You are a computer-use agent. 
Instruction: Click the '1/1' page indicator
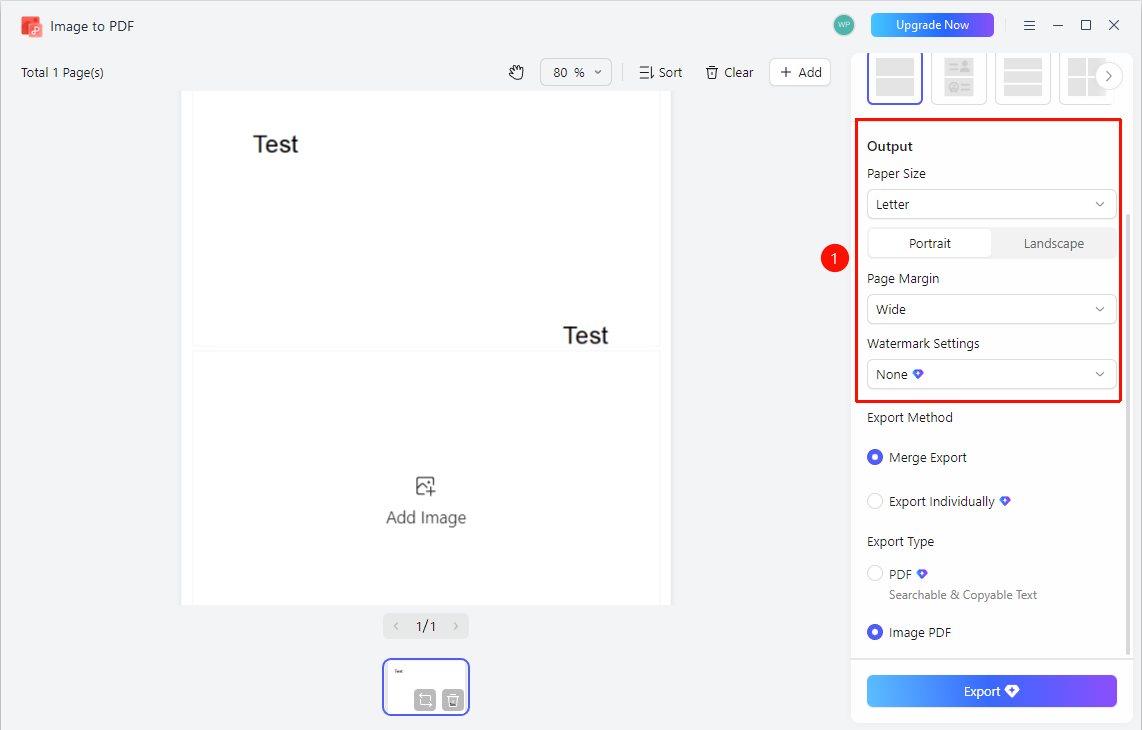click(x=426, y=626)
